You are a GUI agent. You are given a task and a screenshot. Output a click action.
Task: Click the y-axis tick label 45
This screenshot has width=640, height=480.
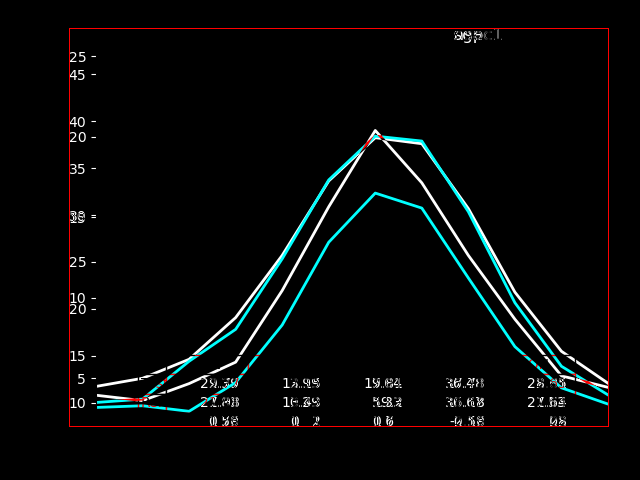pyautogui.click(x=78, y=75)
